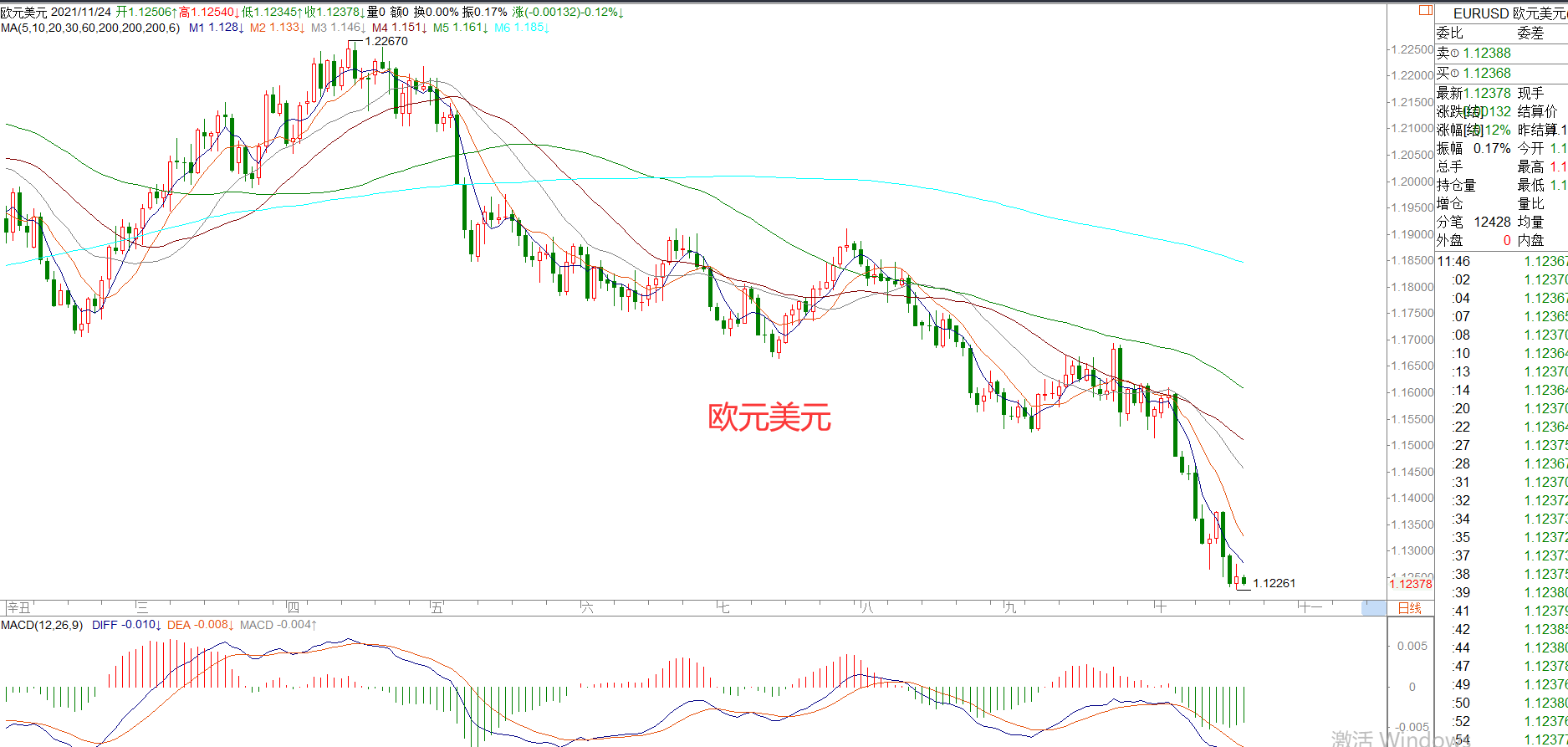
Task: Click the 内盘 label
Action: (1531, 241)
